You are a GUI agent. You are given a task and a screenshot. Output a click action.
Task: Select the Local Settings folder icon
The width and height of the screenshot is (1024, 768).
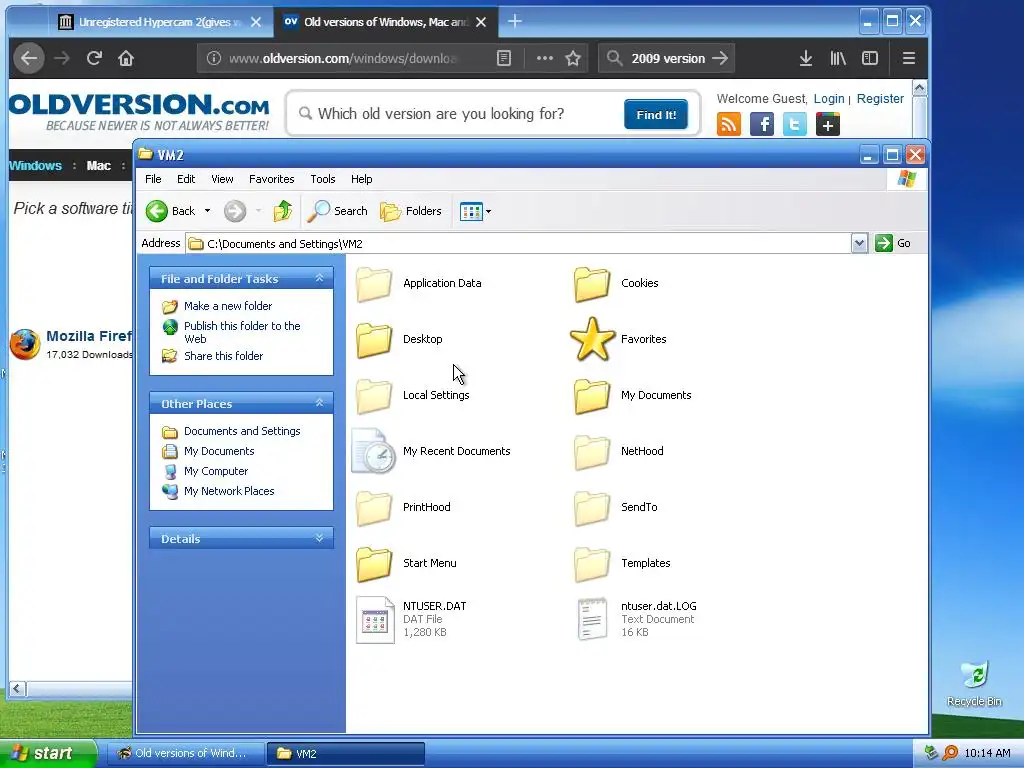(x=374, y=396)
